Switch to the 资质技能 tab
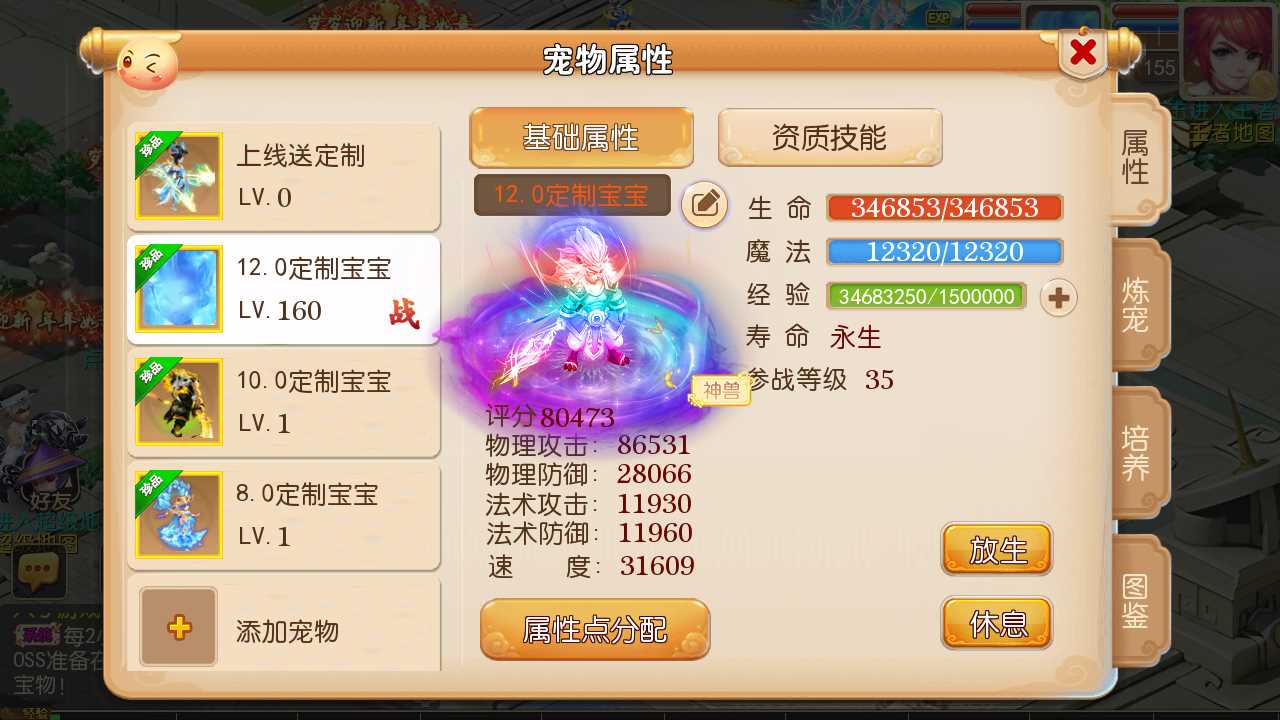Image resolution: width=1280 pixels, height=720 pixels. [829, 138]
